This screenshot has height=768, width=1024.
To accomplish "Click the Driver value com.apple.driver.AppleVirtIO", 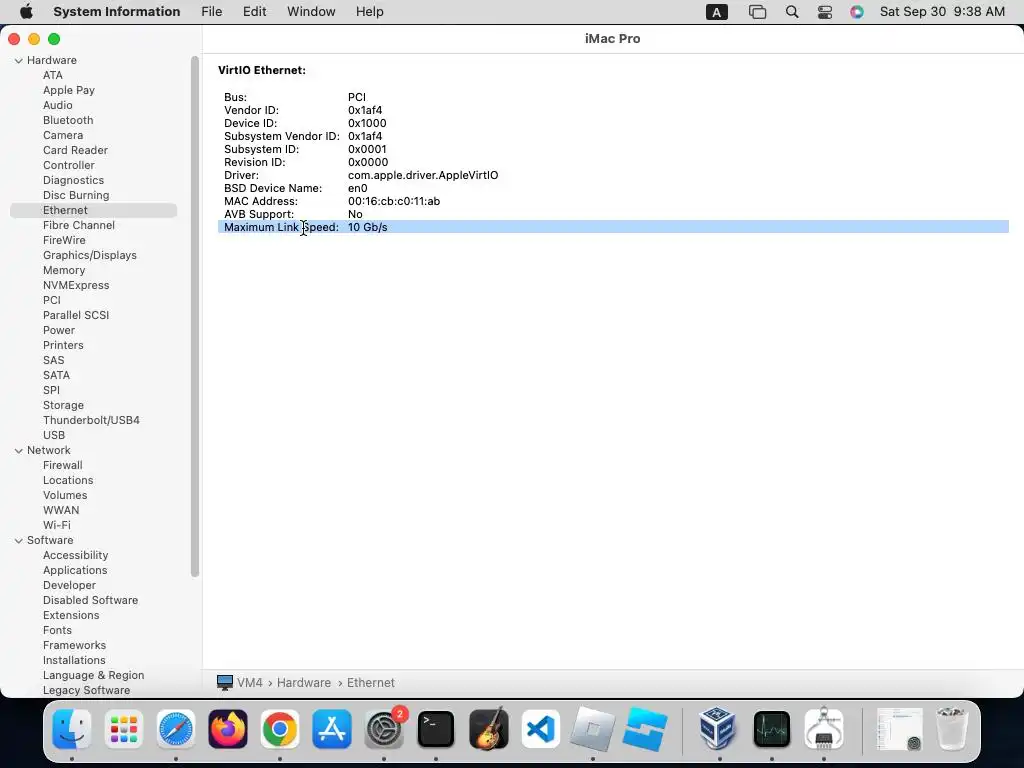I will click(x=423, y=175).
